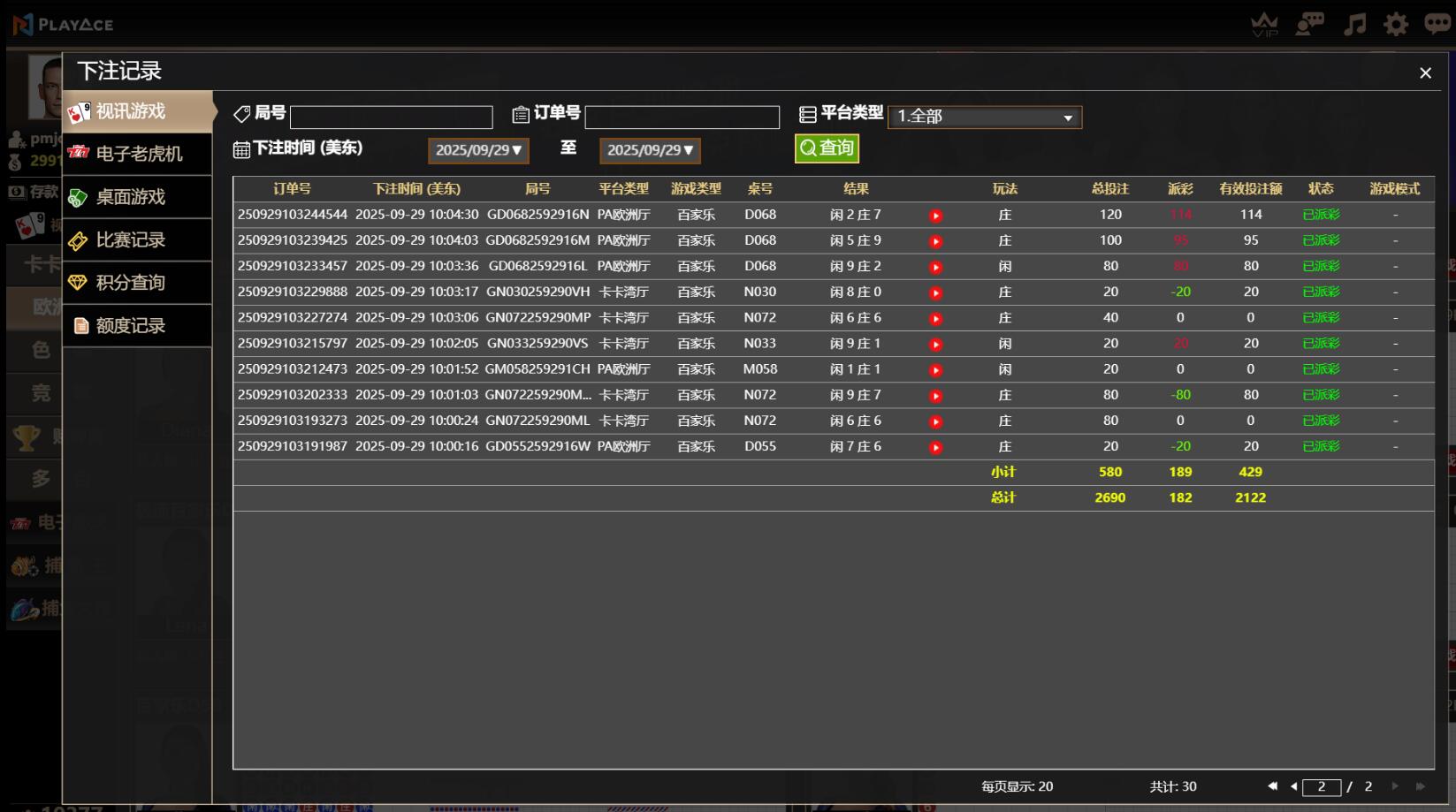
Task: Play replay for order 250929103191987
Action: click(x=935, y=448)
